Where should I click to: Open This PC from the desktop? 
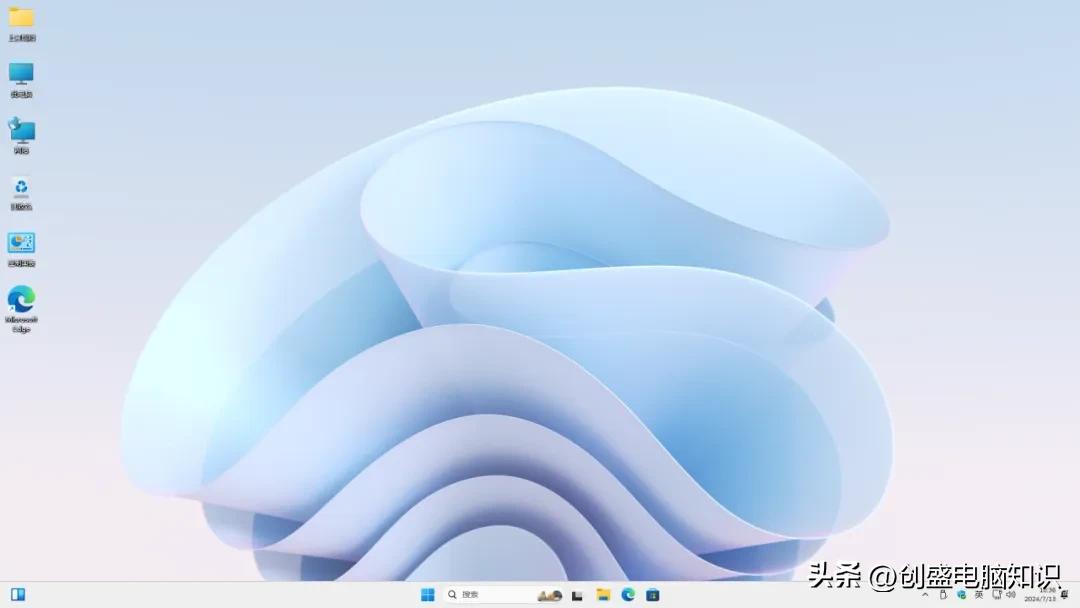click(x=22, y=75)
